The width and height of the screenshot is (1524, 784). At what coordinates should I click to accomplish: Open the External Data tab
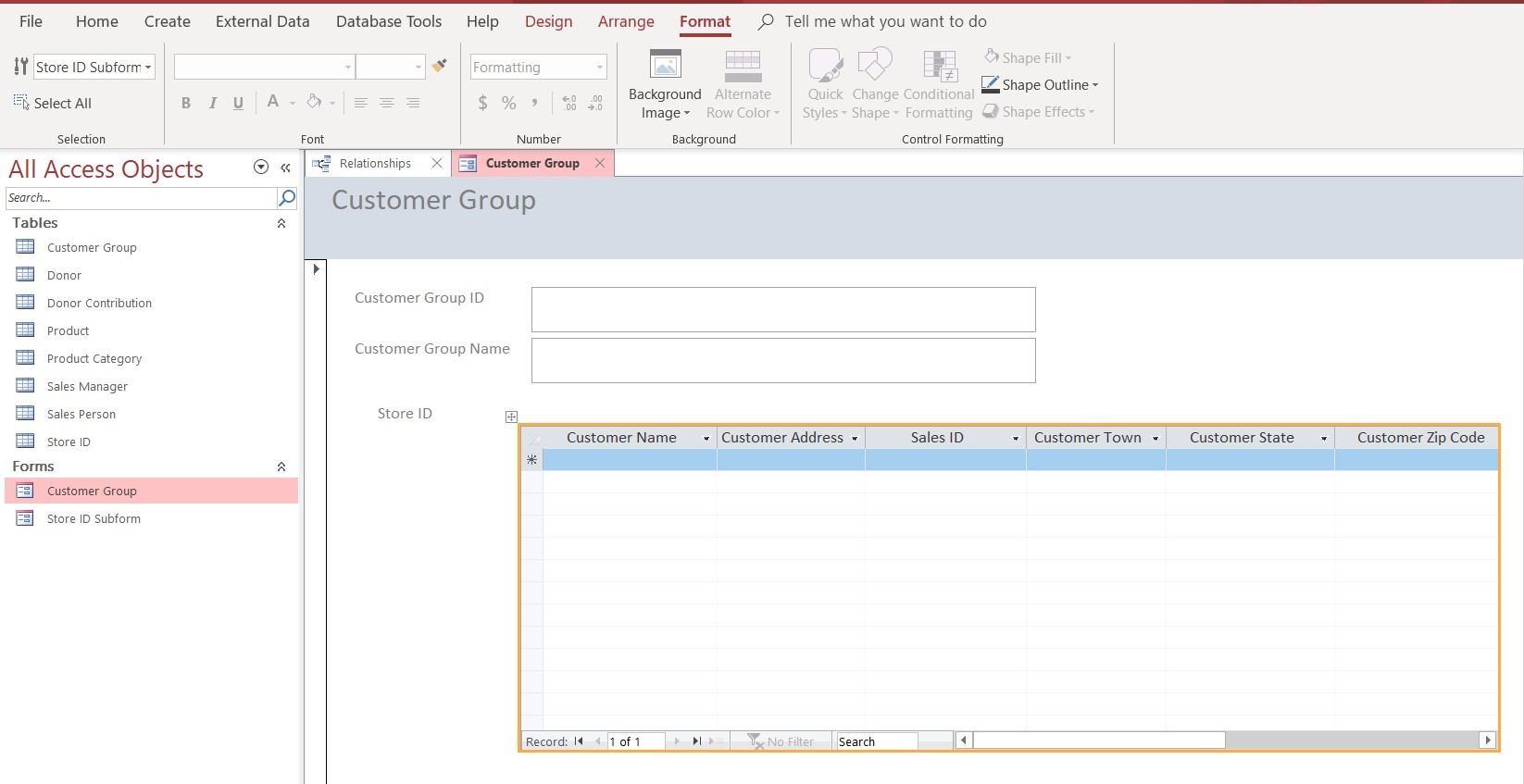pyautogui.click(x=263, y=21)
